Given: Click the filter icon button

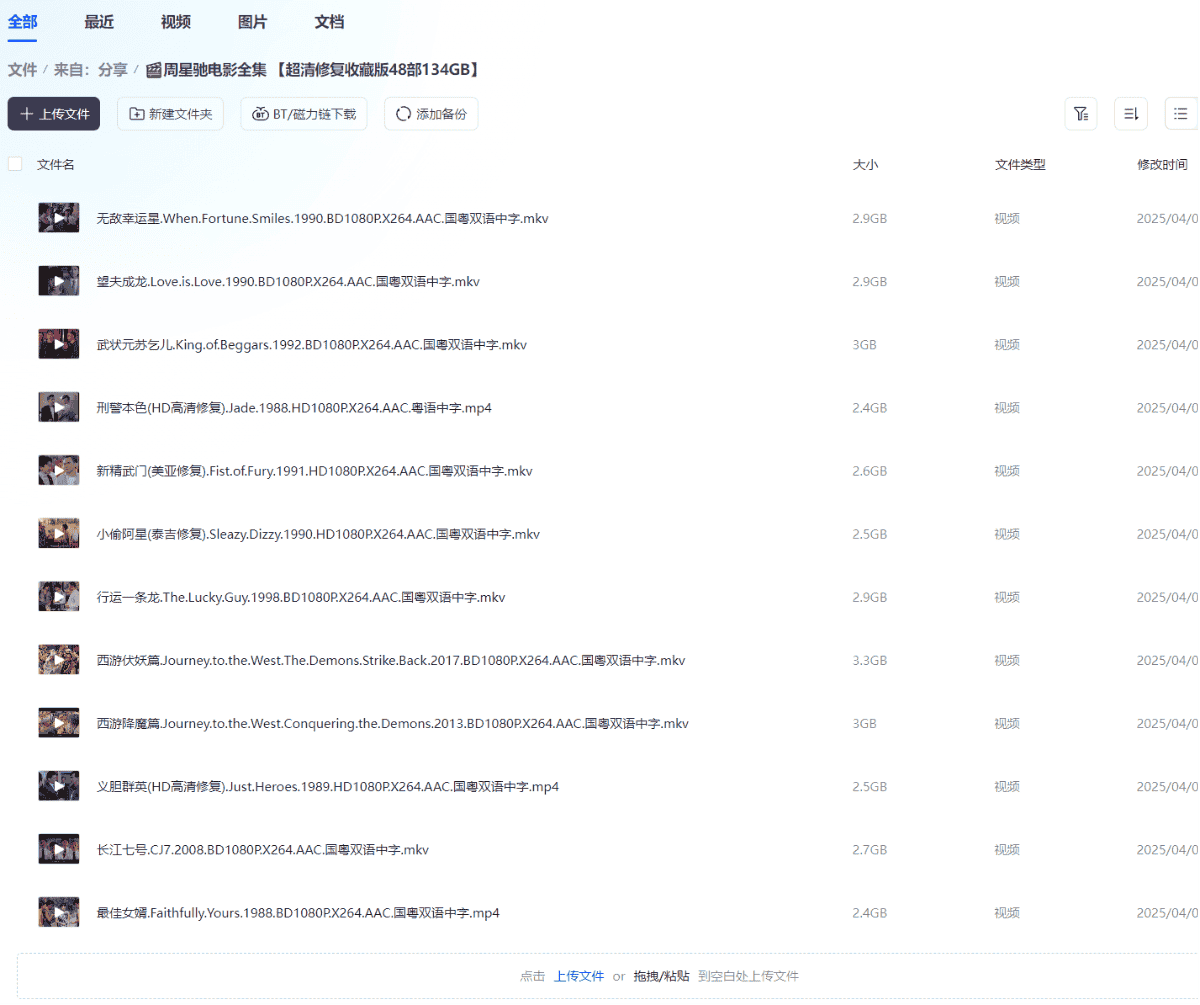Looking at the screenshot, I should point(1080,114).
